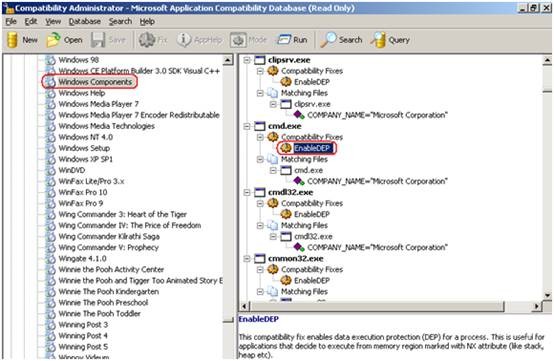554x361 pixels.
Task: Open the Edit menu
Action: click(x=31, y=22)
